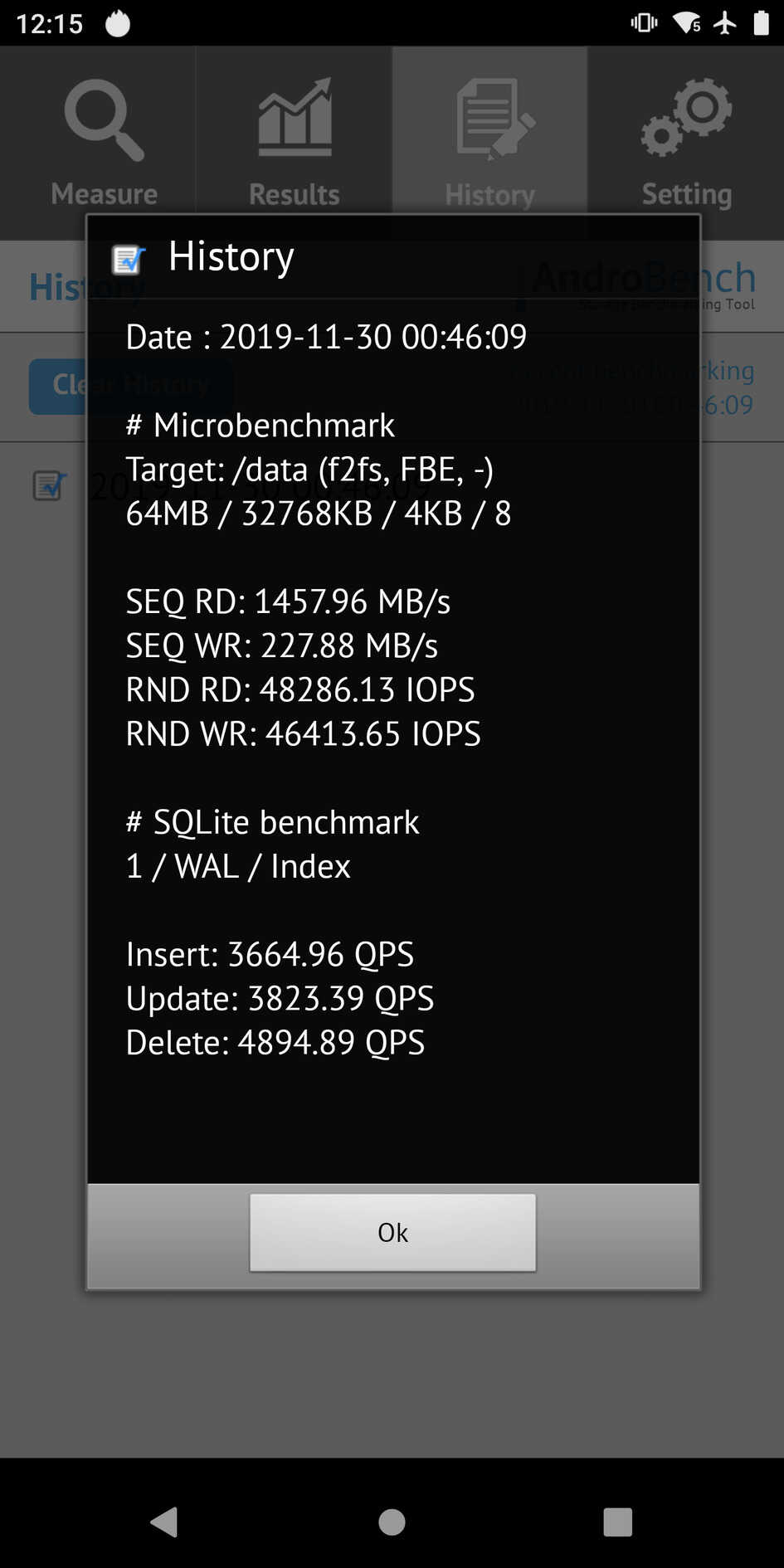Open the Results chart icon
Image resolution: width=784 pixels, height=1568 pixels.
(x=295, y=117)
